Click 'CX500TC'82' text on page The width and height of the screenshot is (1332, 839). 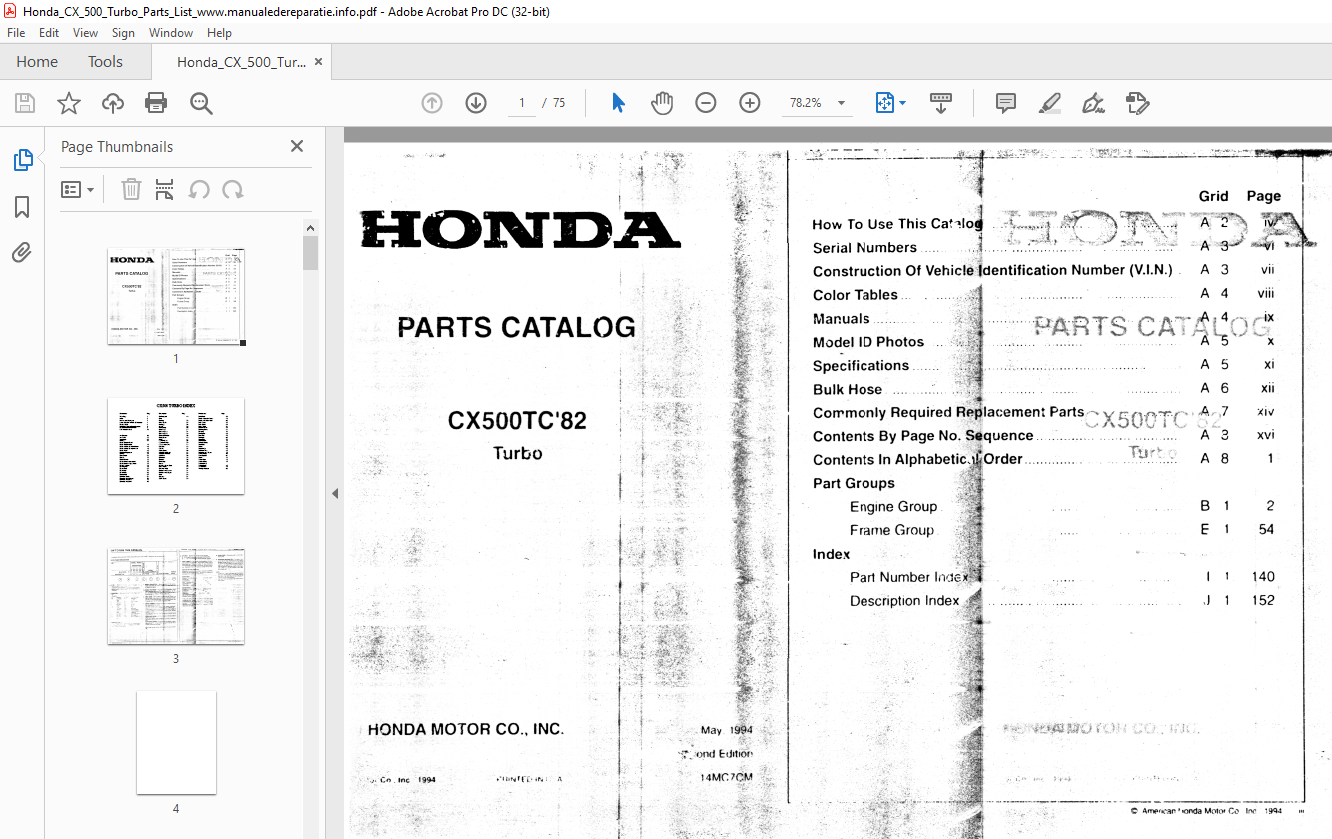click(517, 421)
